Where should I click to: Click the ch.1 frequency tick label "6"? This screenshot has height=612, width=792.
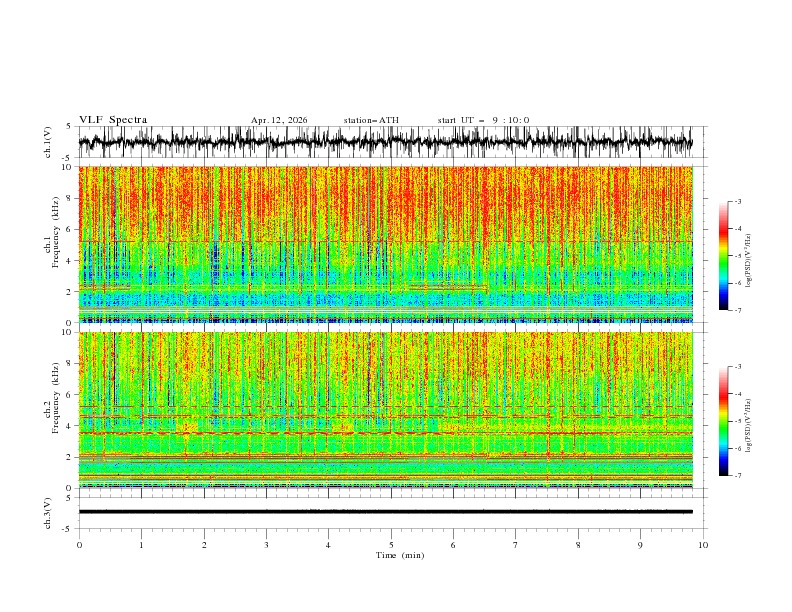click(69, 229)
